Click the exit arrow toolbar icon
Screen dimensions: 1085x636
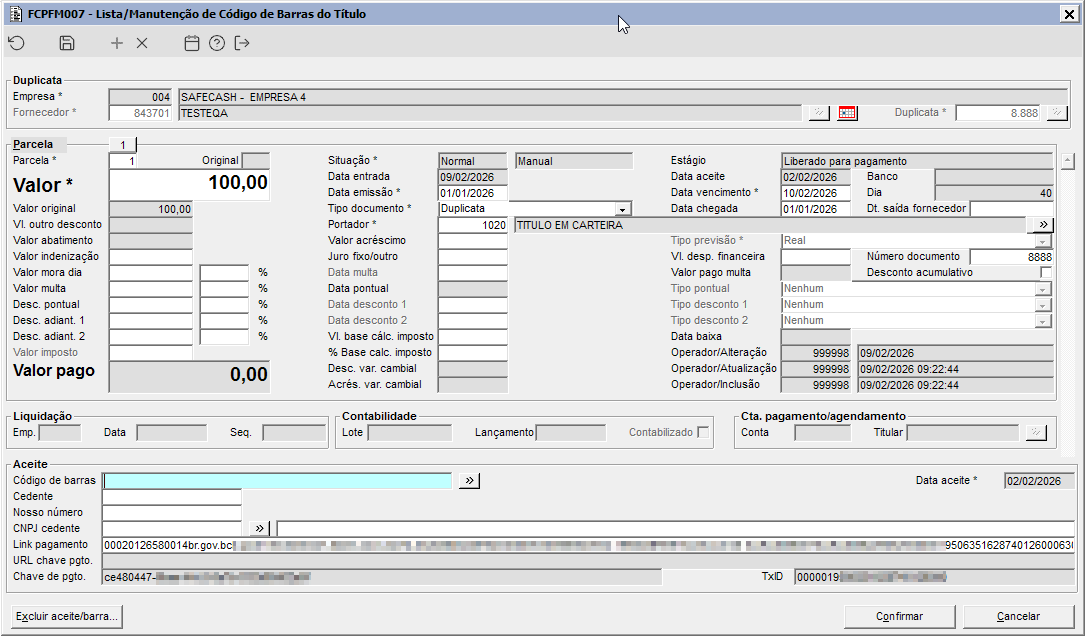(242, 43)
